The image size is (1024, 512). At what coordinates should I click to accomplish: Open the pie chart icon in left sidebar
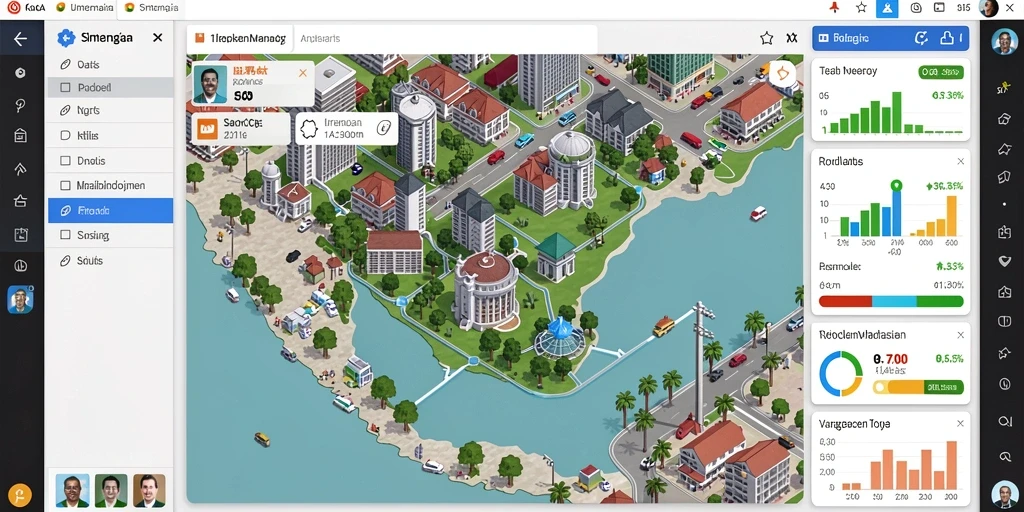click(20, 266)
